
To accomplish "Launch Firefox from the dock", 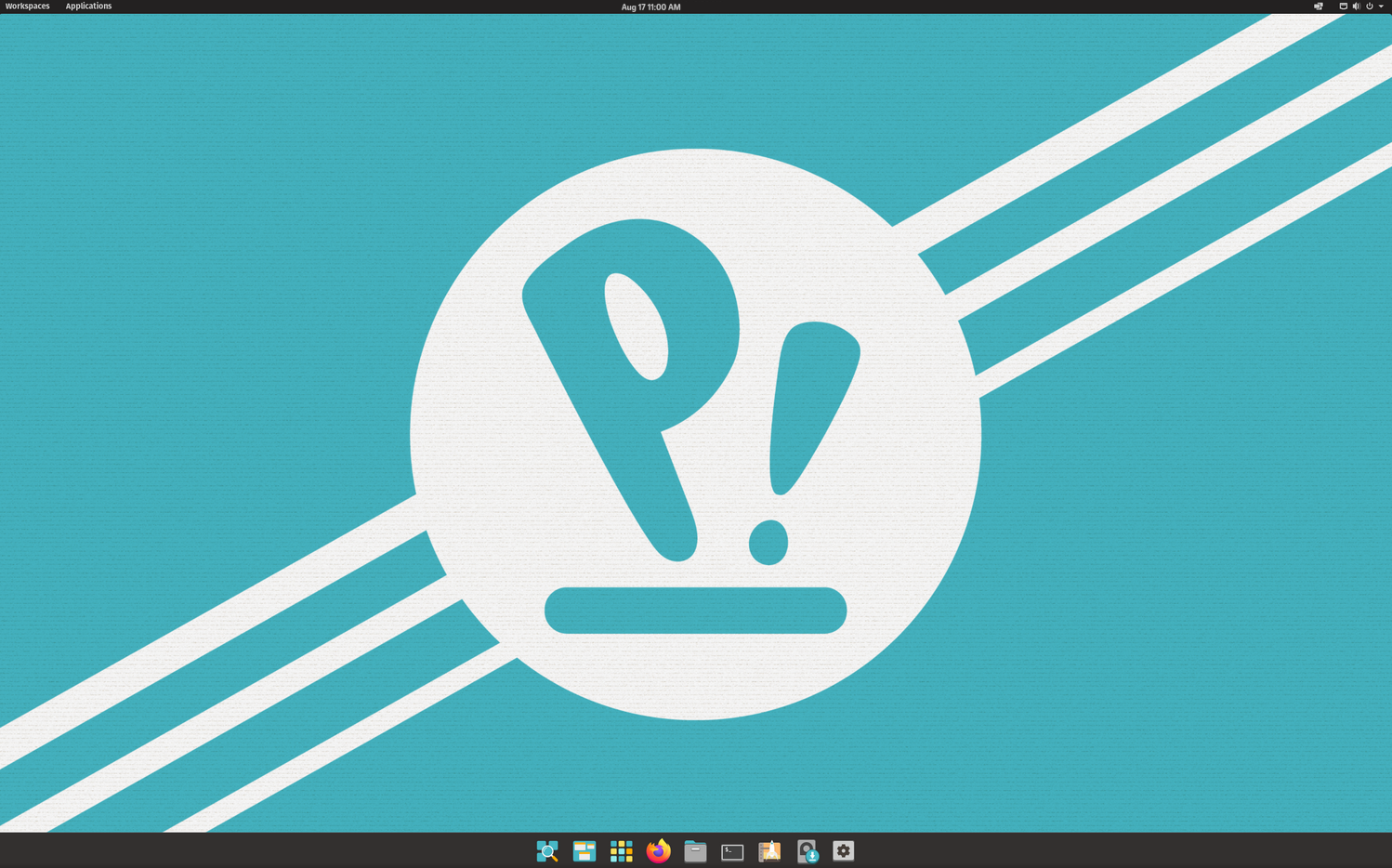I will pos(658,851).
